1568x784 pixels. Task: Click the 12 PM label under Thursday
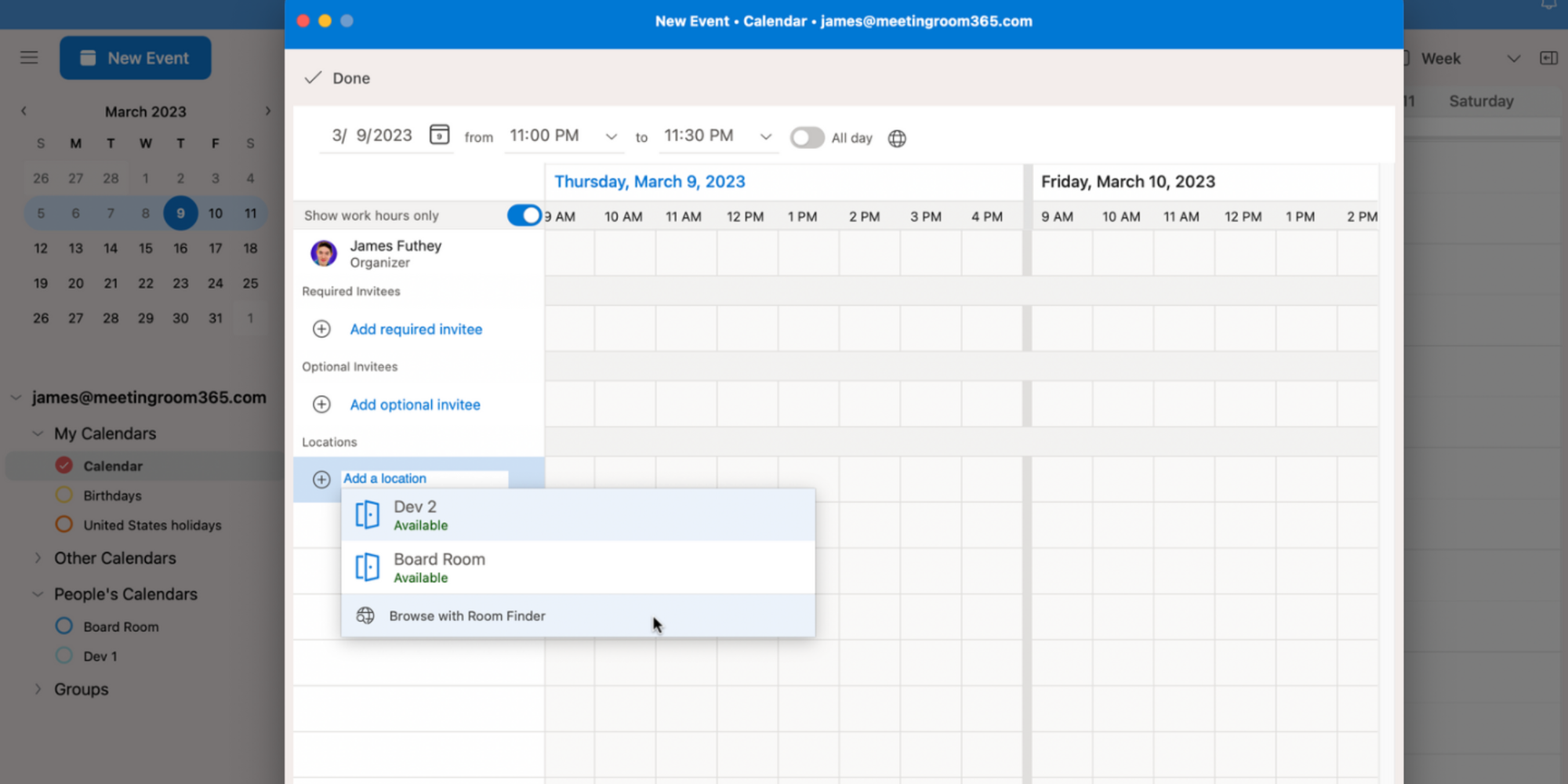745,216
